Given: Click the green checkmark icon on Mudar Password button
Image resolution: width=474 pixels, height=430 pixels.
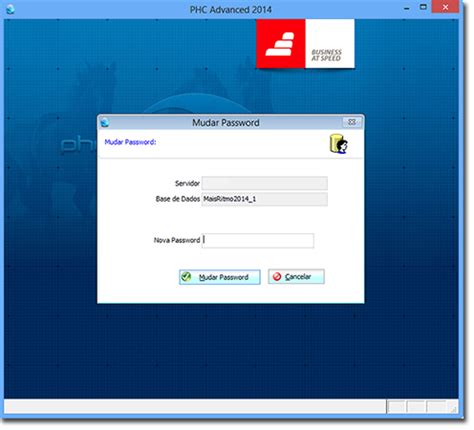Looking at the screenshot, I should (x=186, y=277).
